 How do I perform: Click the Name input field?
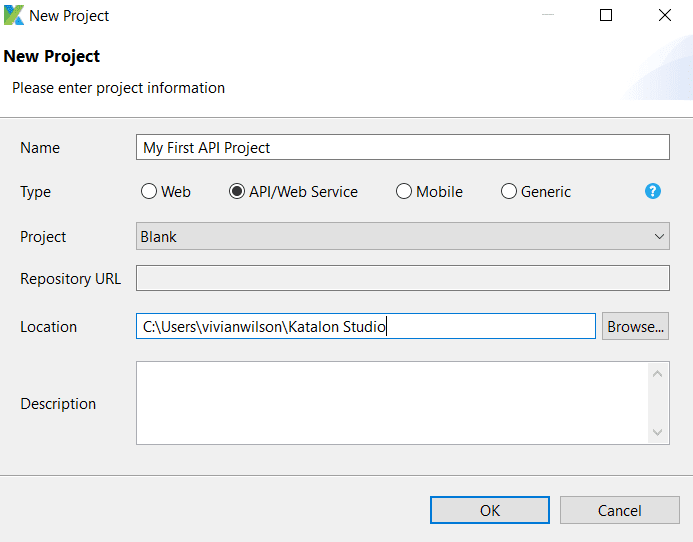403,147
